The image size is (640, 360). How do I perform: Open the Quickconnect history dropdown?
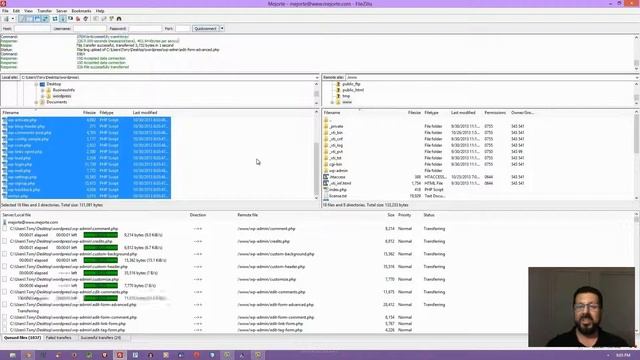[222, 29]
